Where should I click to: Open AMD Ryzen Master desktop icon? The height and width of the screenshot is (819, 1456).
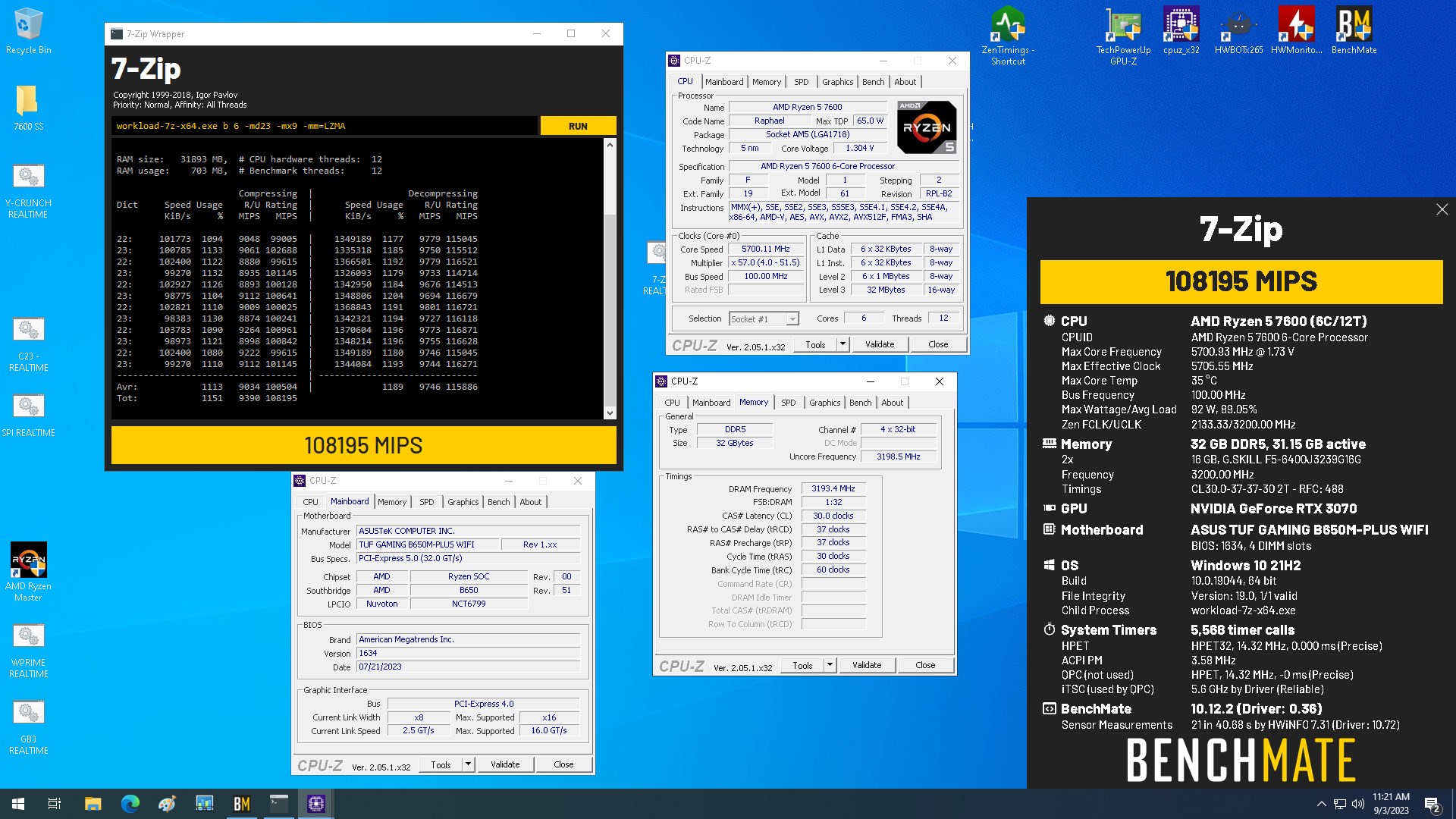pos(28,572)
